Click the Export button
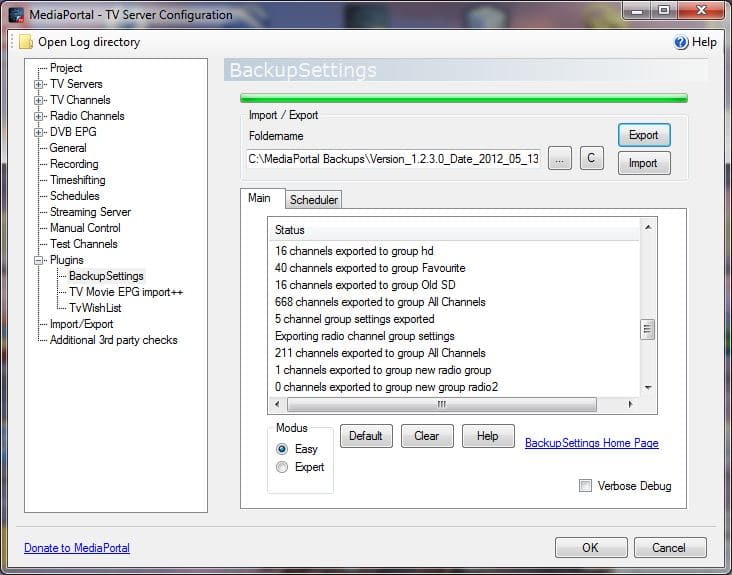This screenshot has height=575, width=732. (x=644, y=135)
